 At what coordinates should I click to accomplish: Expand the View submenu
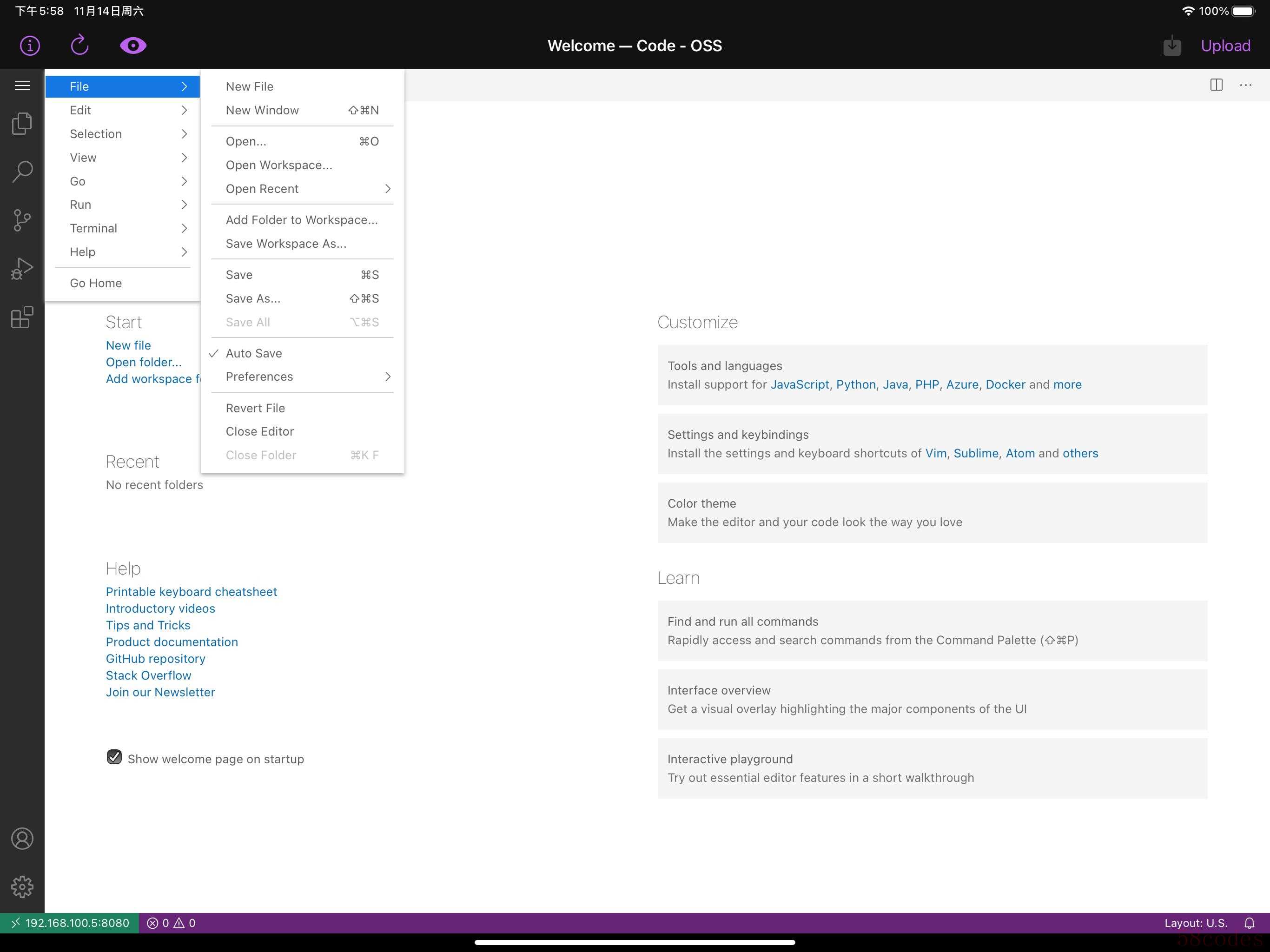(122, 157)
